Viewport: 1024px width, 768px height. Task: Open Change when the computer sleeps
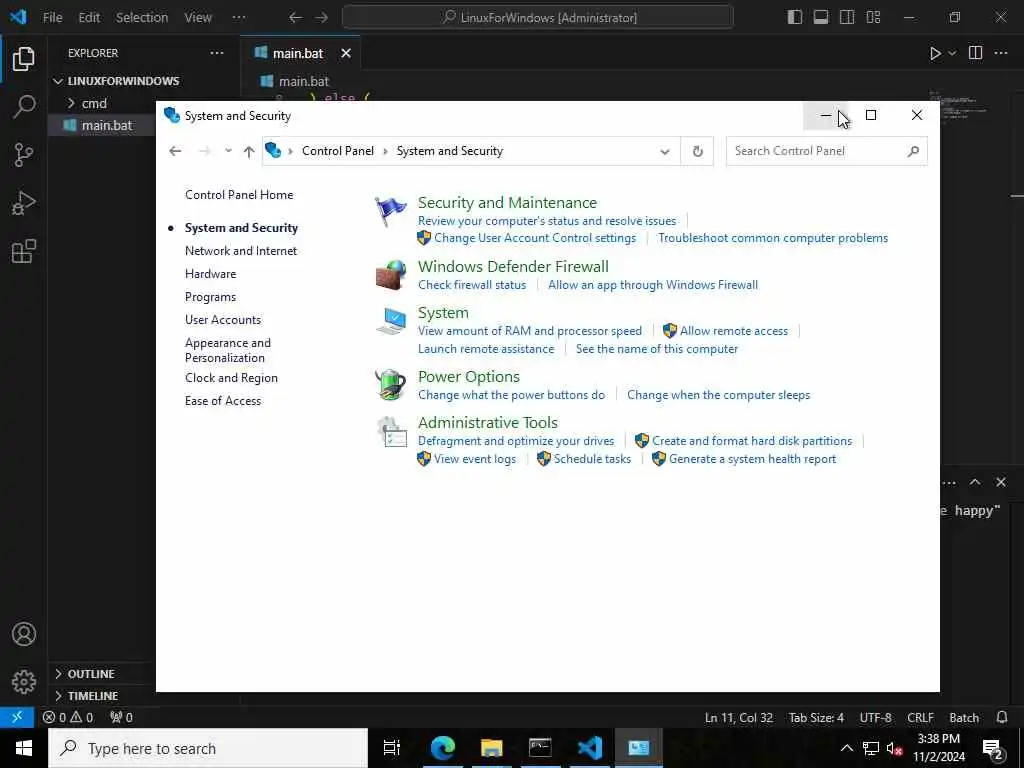pyautogui.click(x=718, y=395)
